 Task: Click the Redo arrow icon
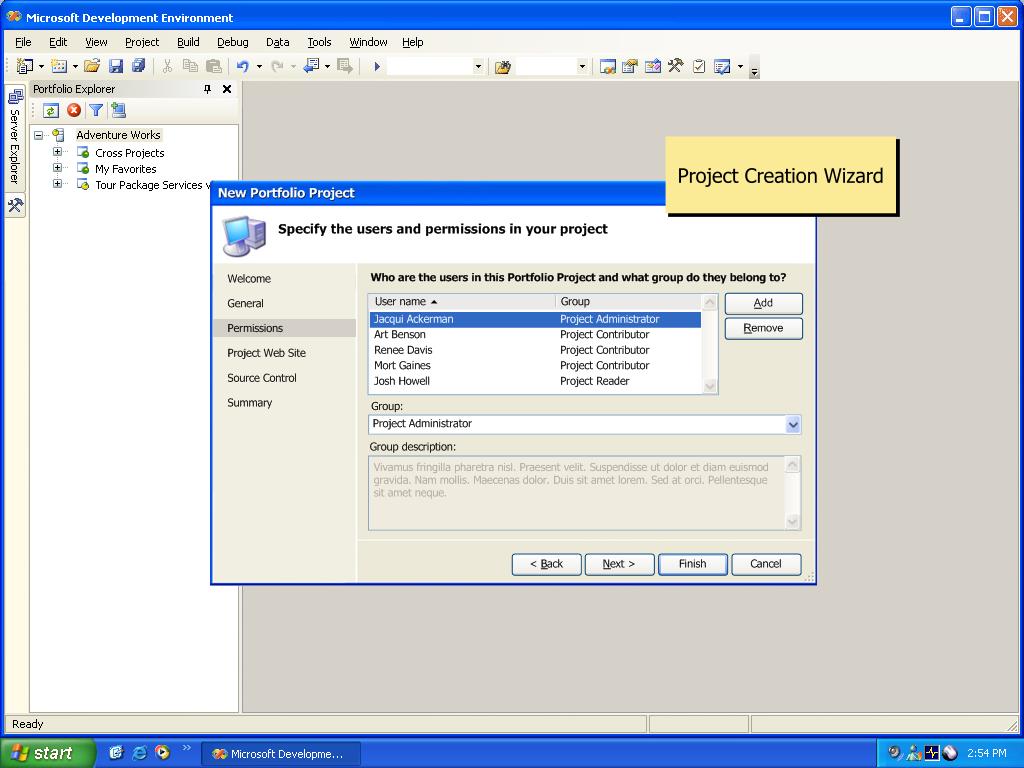(x=277, y=66)
